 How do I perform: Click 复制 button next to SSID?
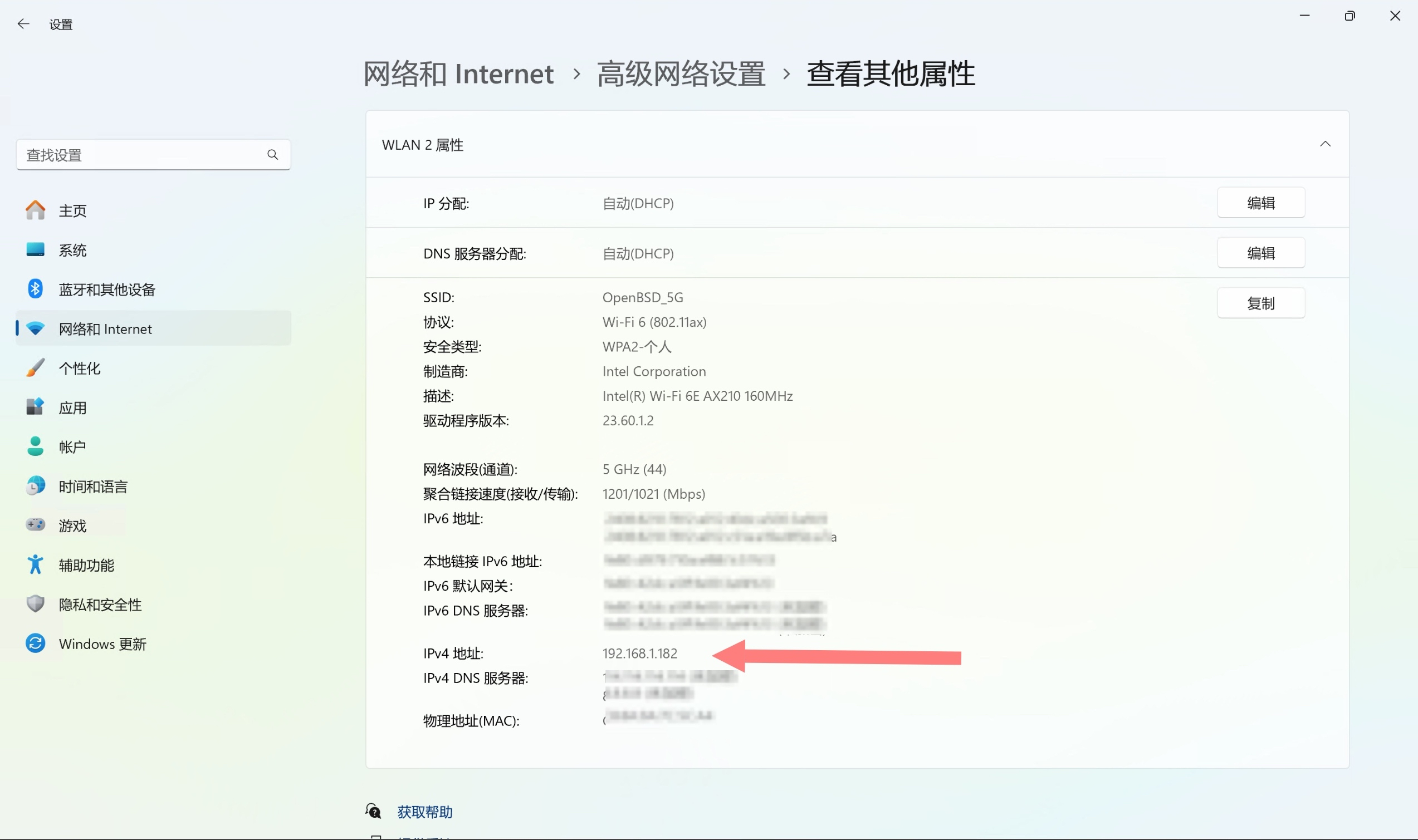[1260, 303]
